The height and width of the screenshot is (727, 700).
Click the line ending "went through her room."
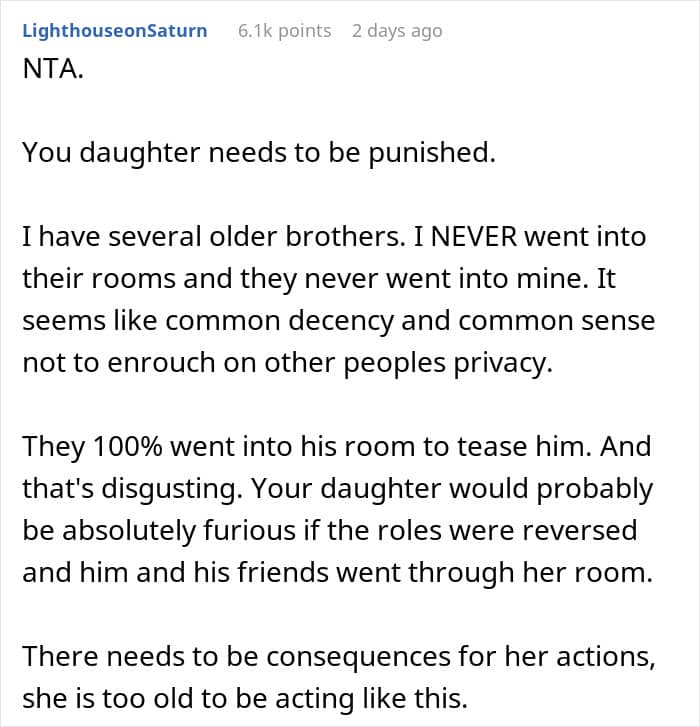[x=337, y=573]
